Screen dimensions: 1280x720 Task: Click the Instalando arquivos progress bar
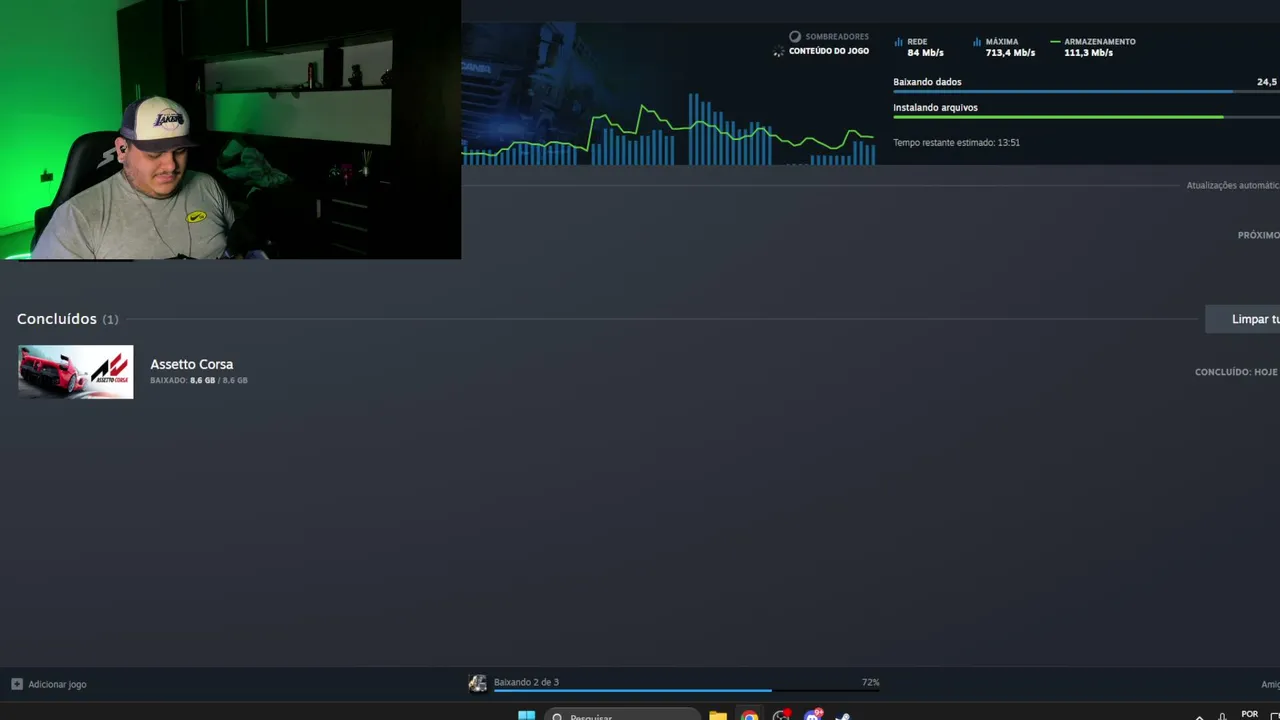1086,117
